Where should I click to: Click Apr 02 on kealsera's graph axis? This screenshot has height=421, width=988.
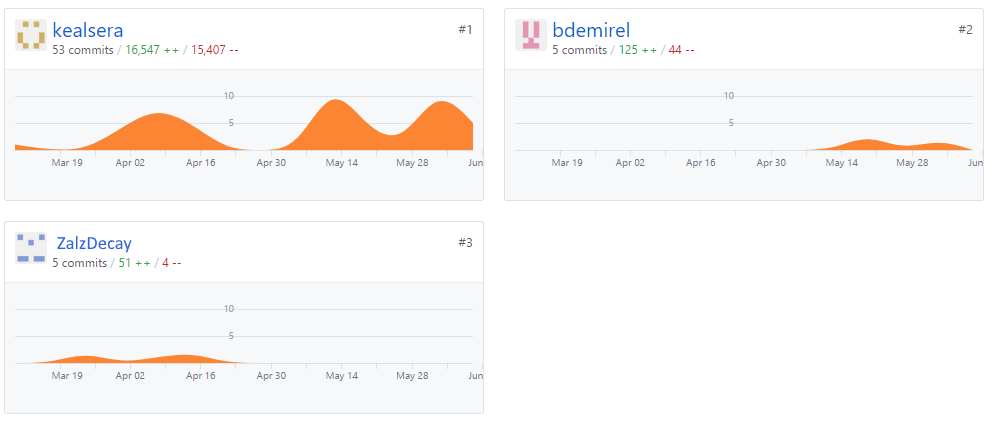click(x=130, y=163)
